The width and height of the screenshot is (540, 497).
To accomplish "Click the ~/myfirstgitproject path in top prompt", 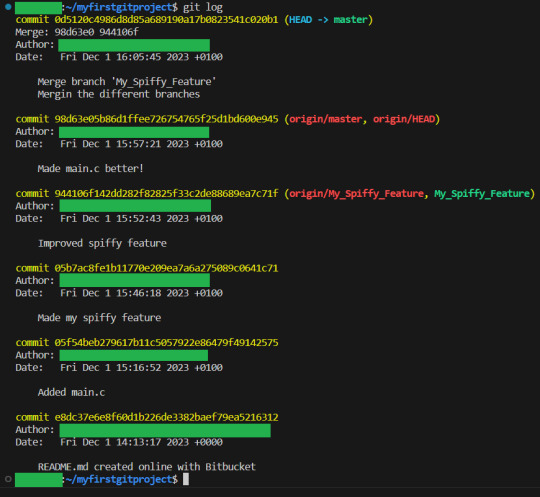I will 120,7.
